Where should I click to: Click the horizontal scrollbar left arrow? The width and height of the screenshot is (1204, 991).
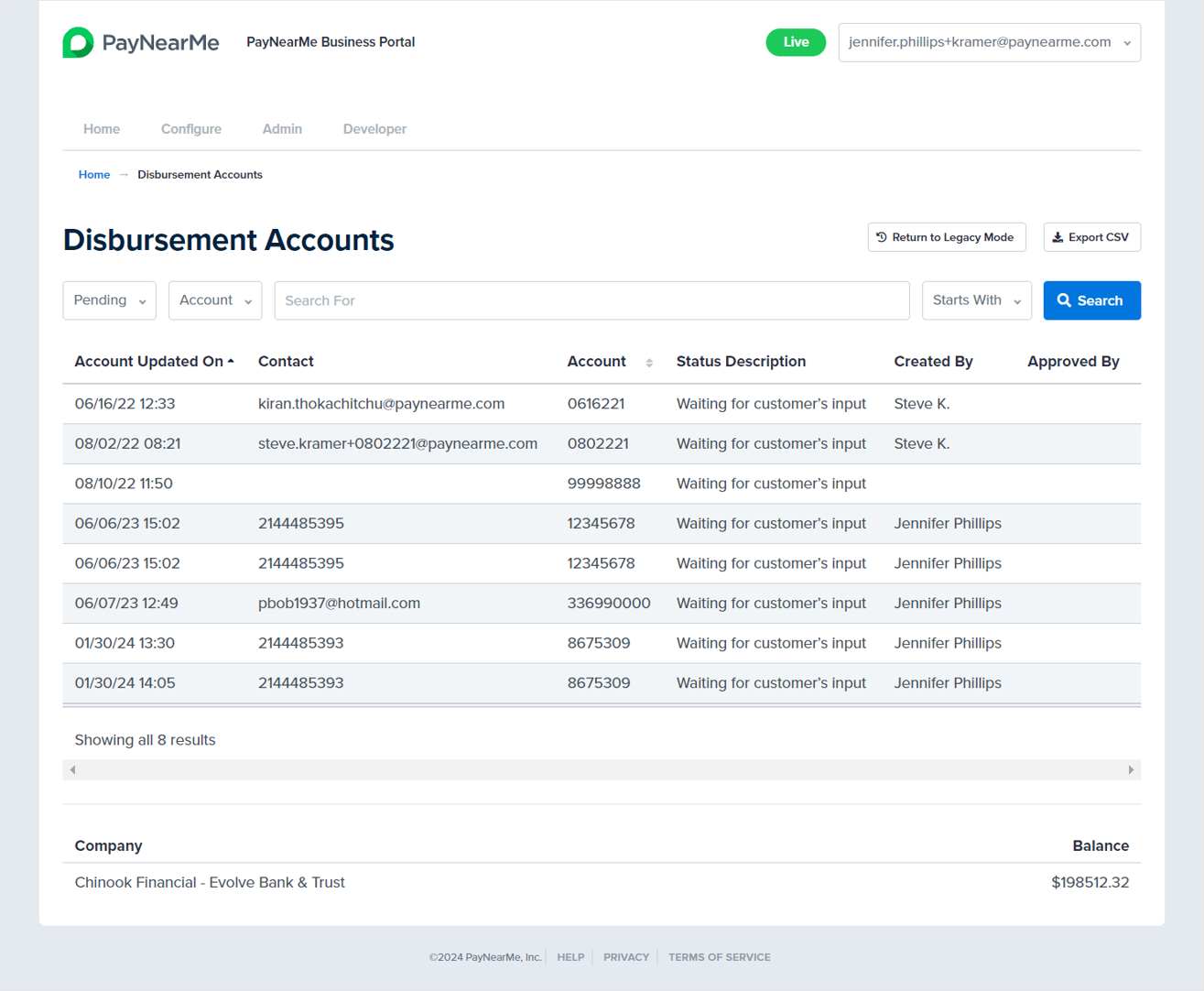72,770
